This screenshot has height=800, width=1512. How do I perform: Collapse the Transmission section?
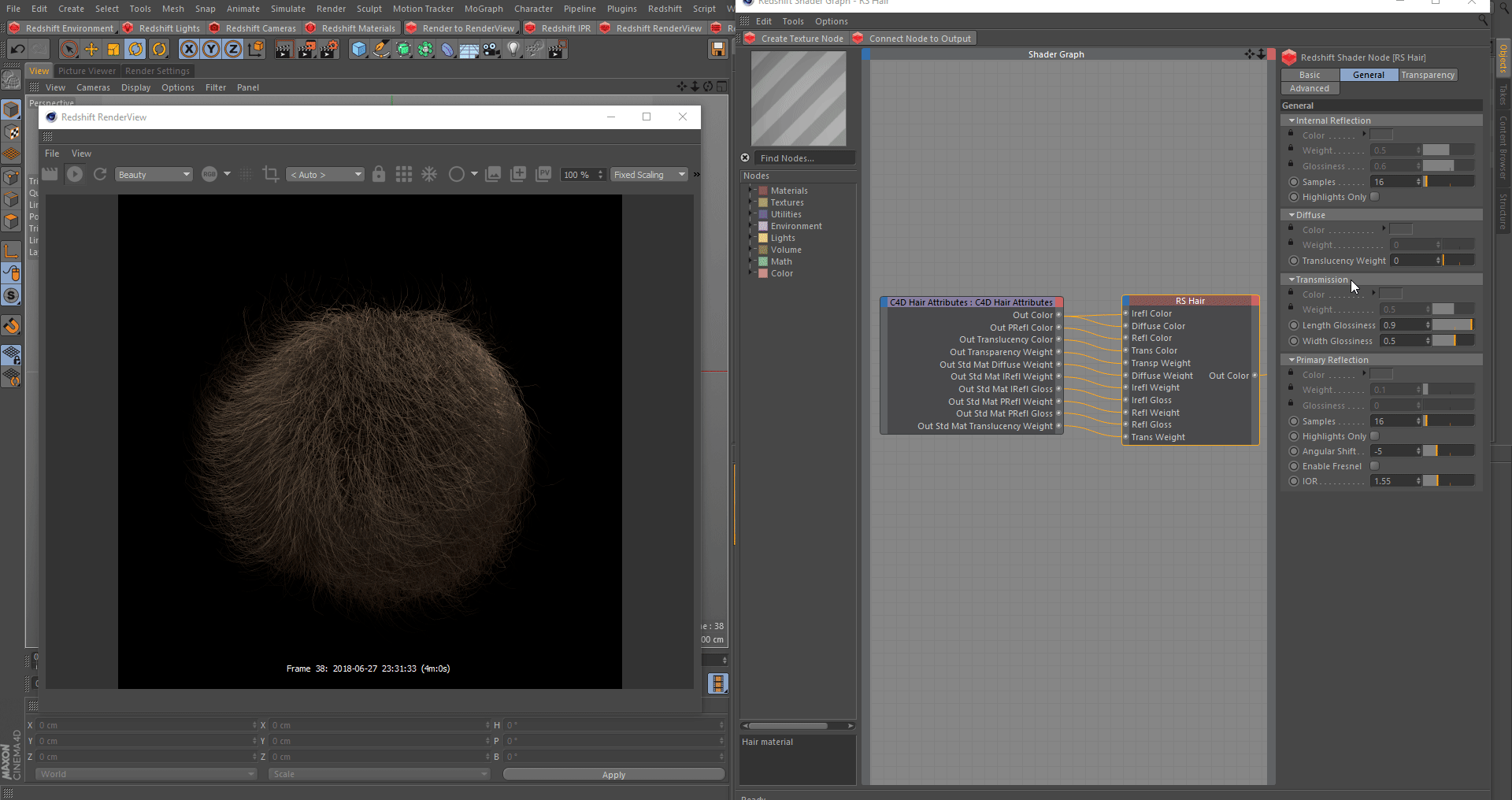(1291, 280)
